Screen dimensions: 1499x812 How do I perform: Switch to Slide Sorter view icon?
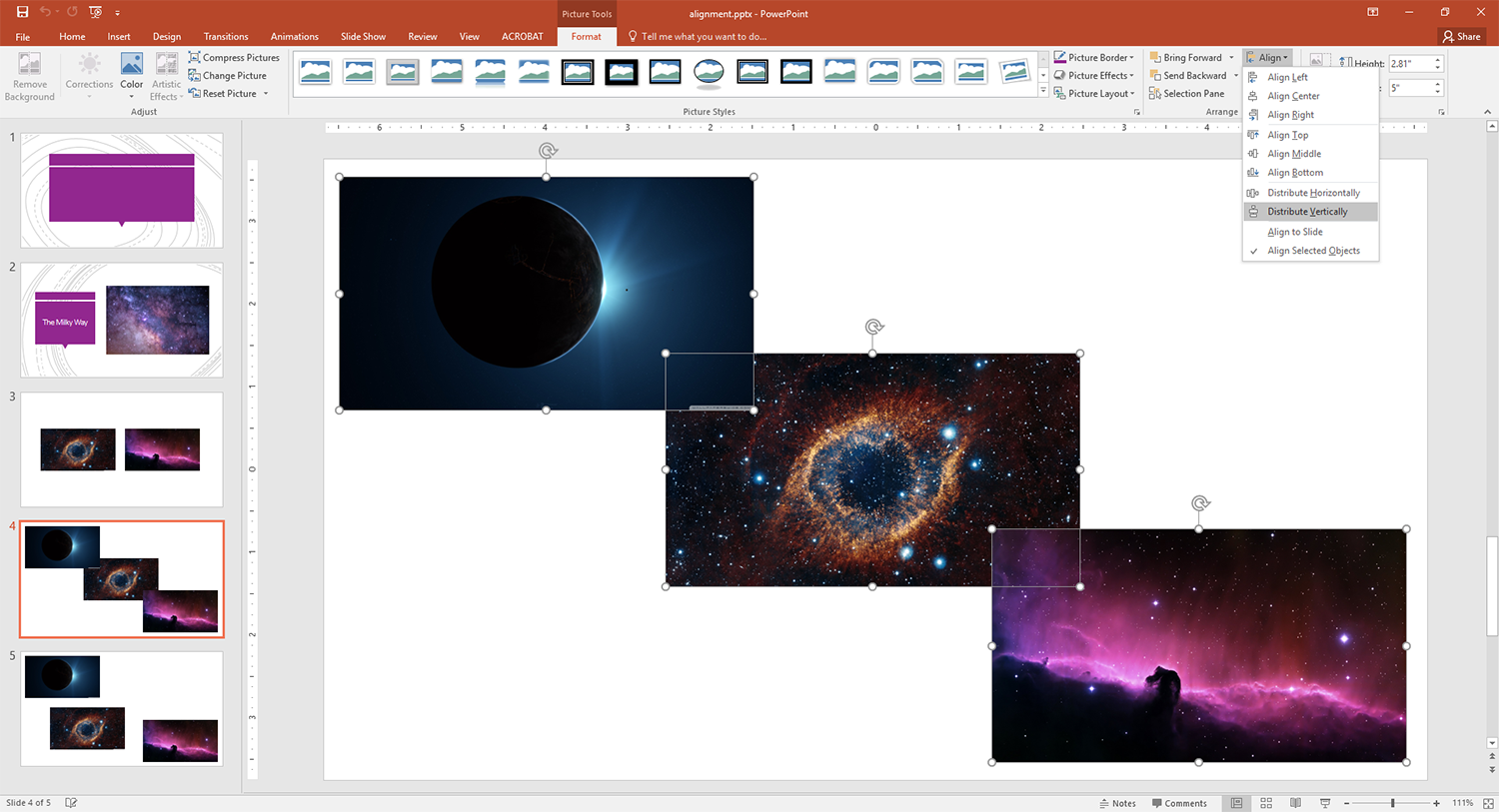[1266, 803]
